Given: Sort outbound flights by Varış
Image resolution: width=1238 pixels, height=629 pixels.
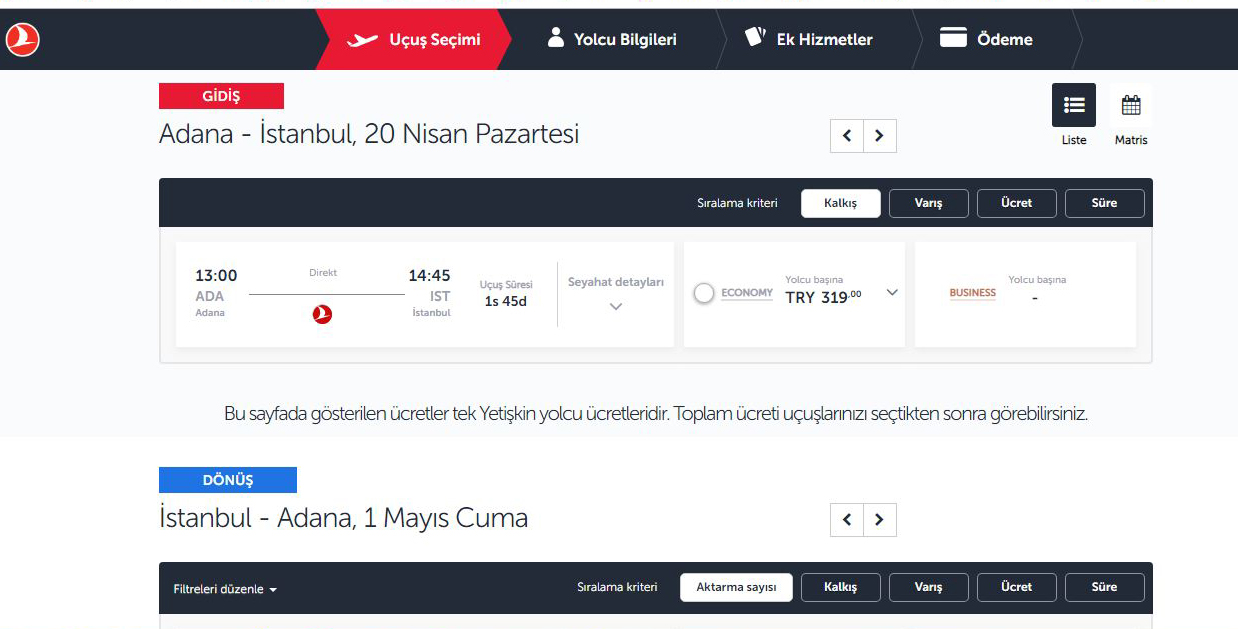Looking at the screenshot, I should point(929,203).
